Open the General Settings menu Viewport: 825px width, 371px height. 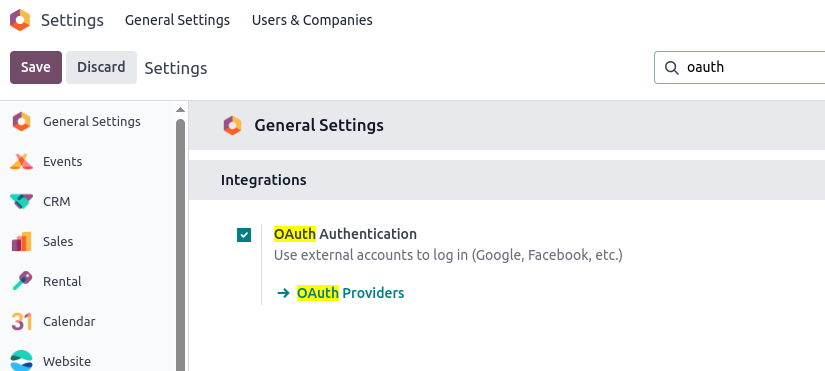pyautogui.click(x=177, y=20)
